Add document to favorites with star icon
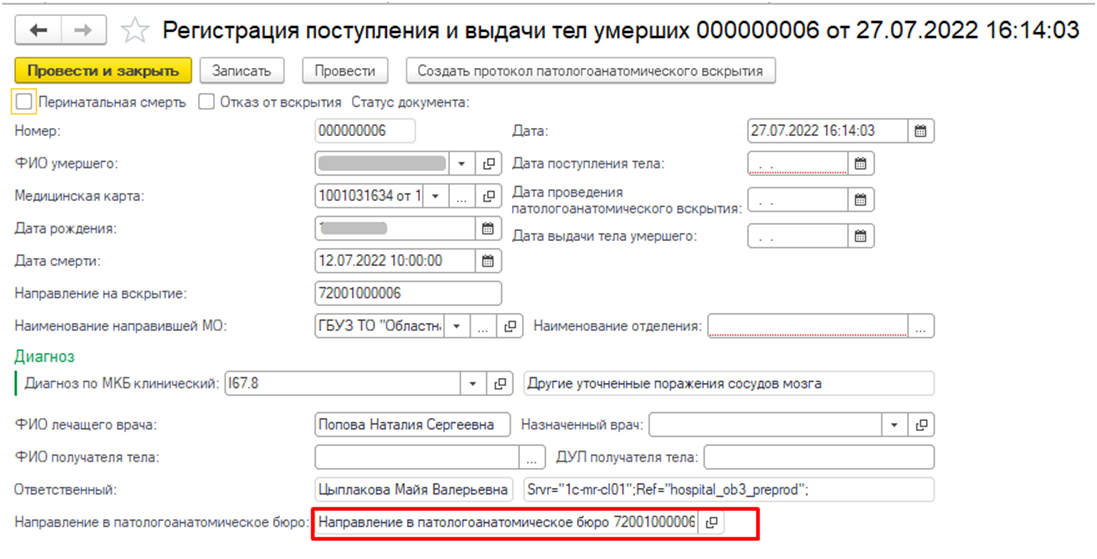1097x559 pixels. 134,31
